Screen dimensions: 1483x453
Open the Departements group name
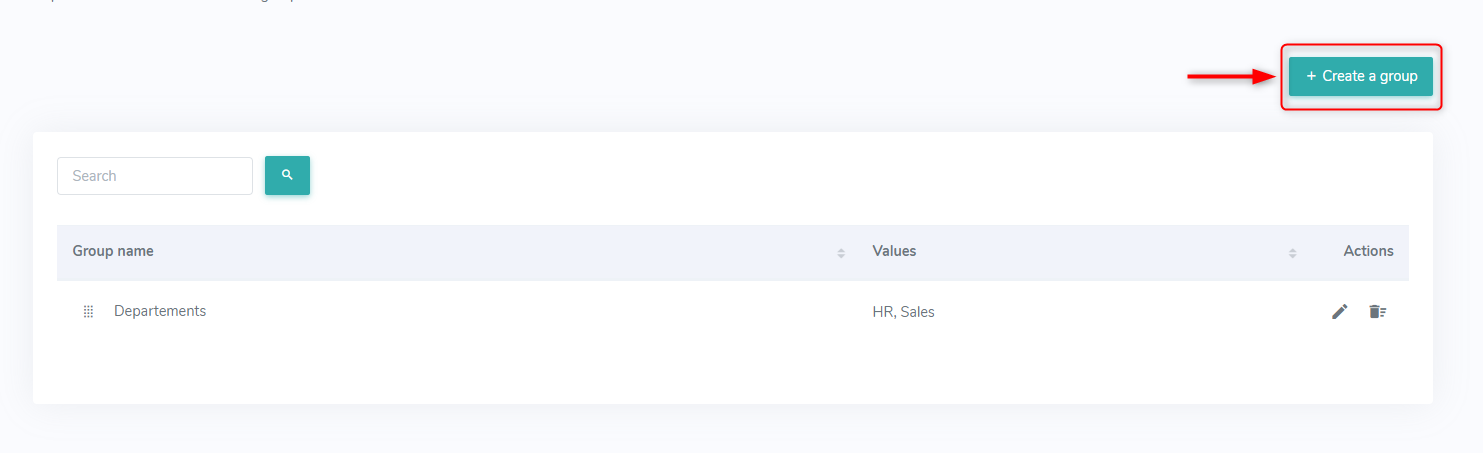pos(160,311)
